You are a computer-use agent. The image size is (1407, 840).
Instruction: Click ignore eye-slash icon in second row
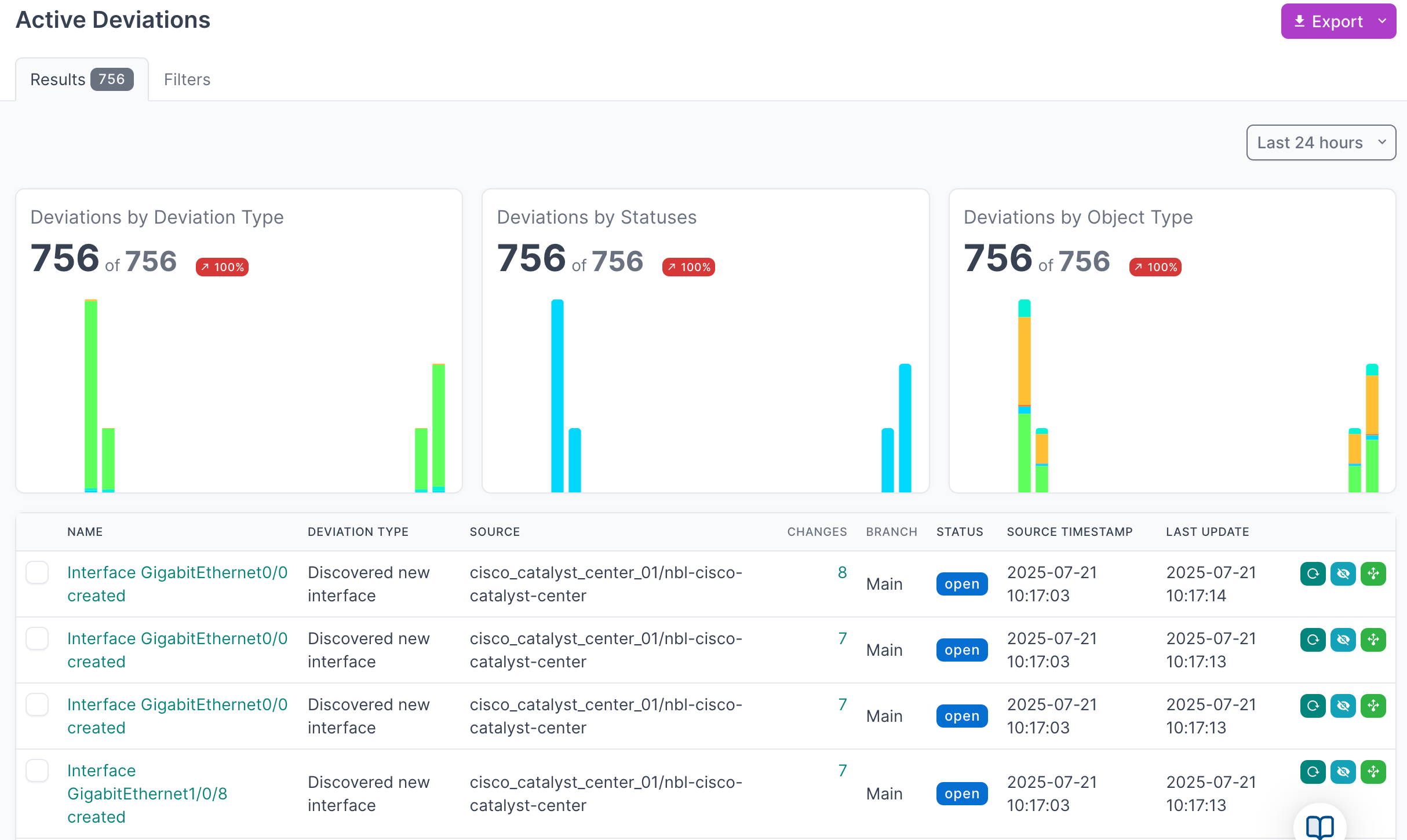1343,640
